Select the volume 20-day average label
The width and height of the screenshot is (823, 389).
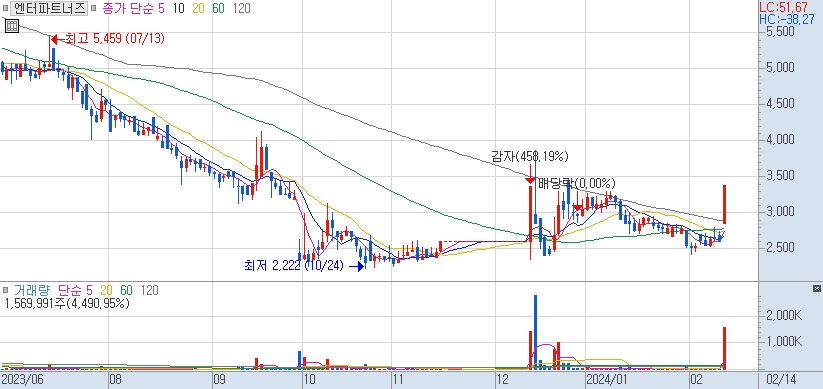[x=107, y=290]
